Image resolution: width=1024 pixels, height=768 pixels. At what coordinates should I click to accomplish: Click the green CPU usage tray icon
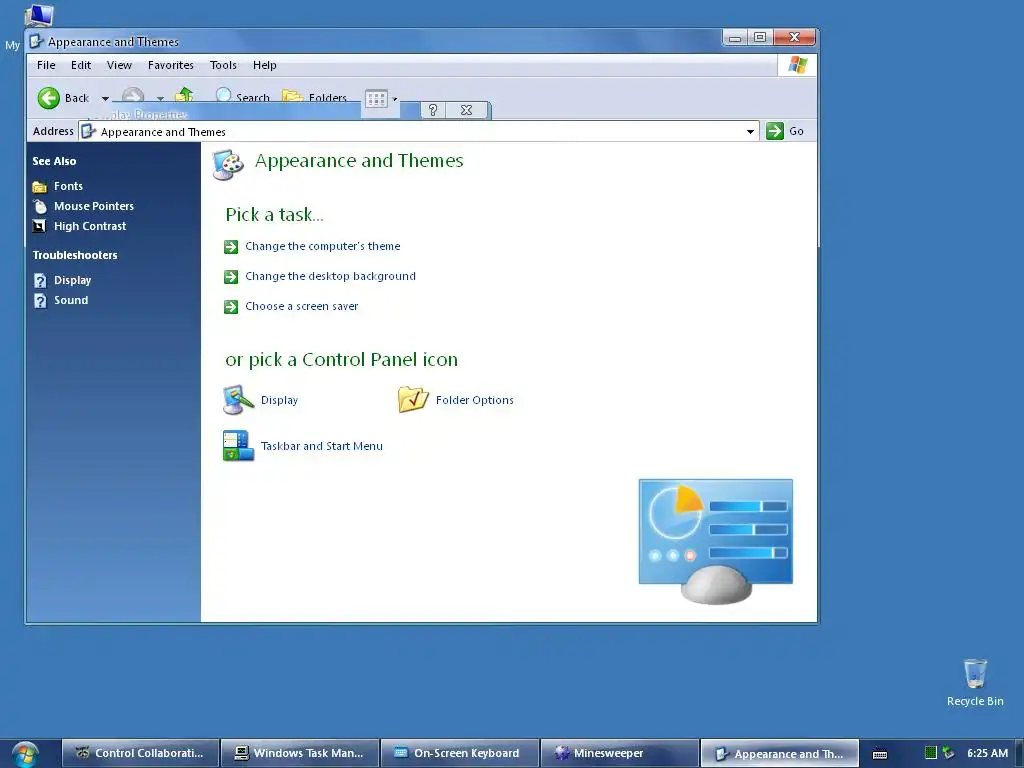click(931, 753)
